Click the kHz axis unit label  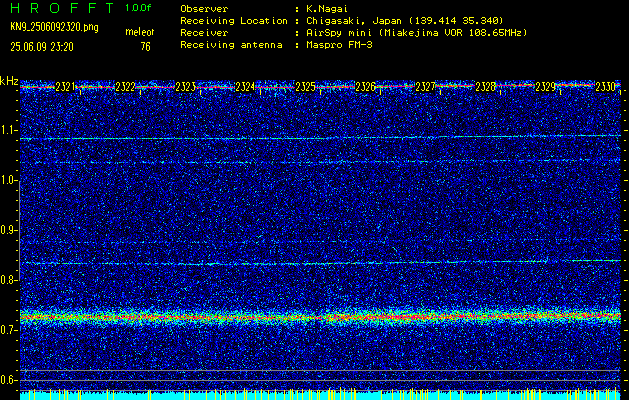(9, 81)
